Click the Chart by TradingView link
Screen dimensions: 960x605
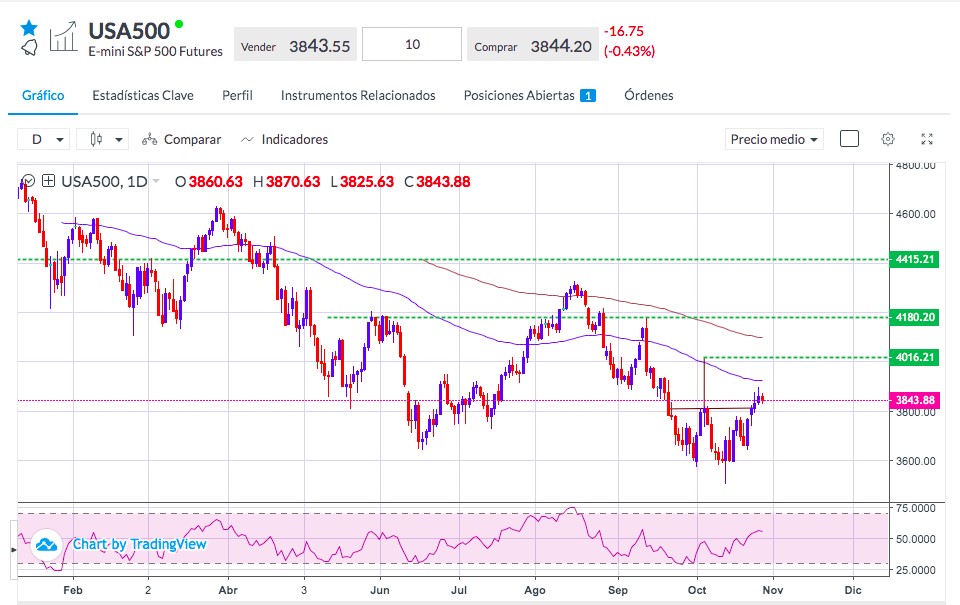click(x=140, y=544)
